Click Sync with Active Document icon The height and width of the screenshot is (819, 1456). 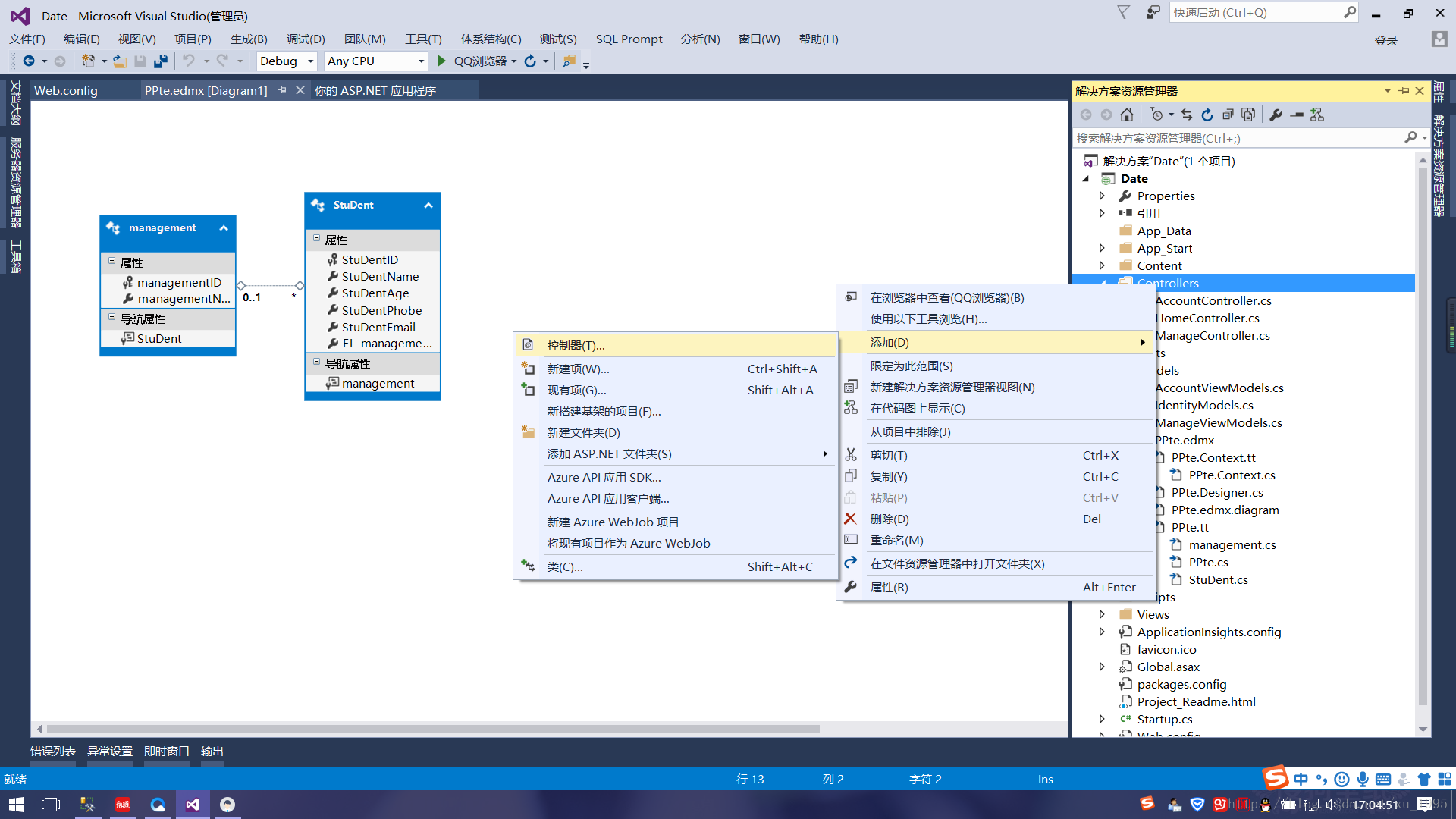point(1187,115)
